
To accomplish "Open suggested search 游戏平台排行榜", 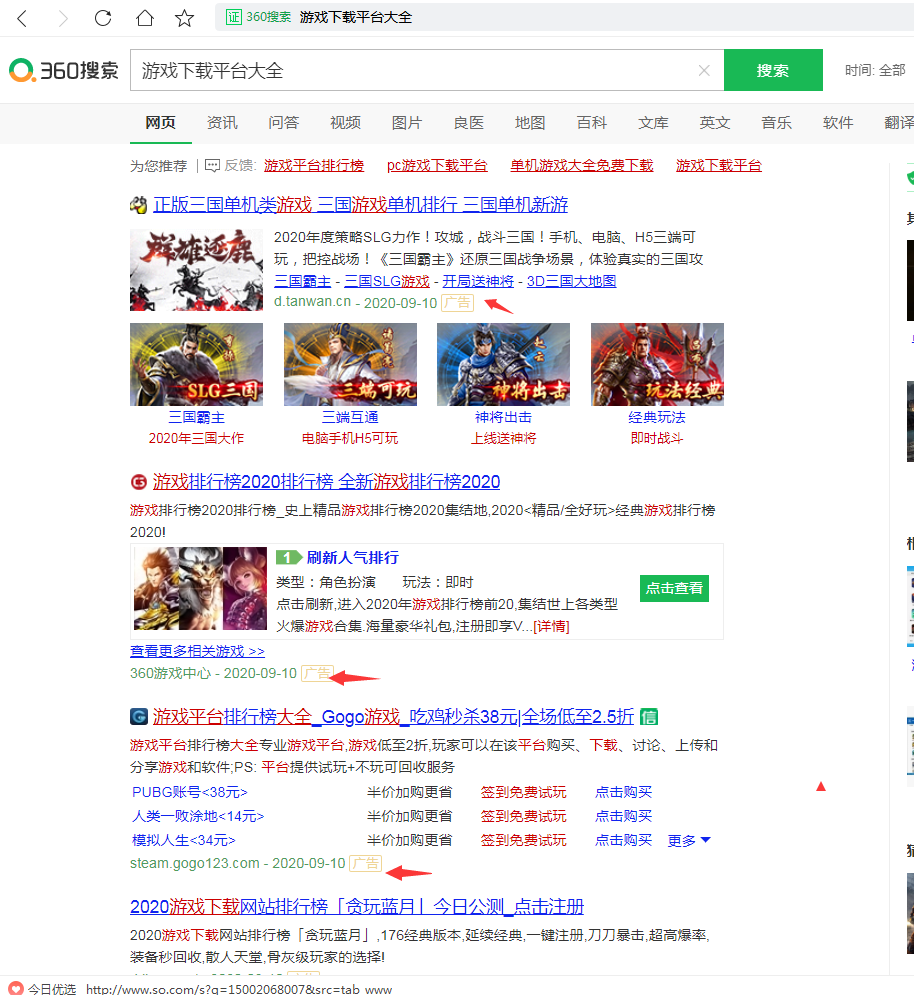I will [314, 166].
